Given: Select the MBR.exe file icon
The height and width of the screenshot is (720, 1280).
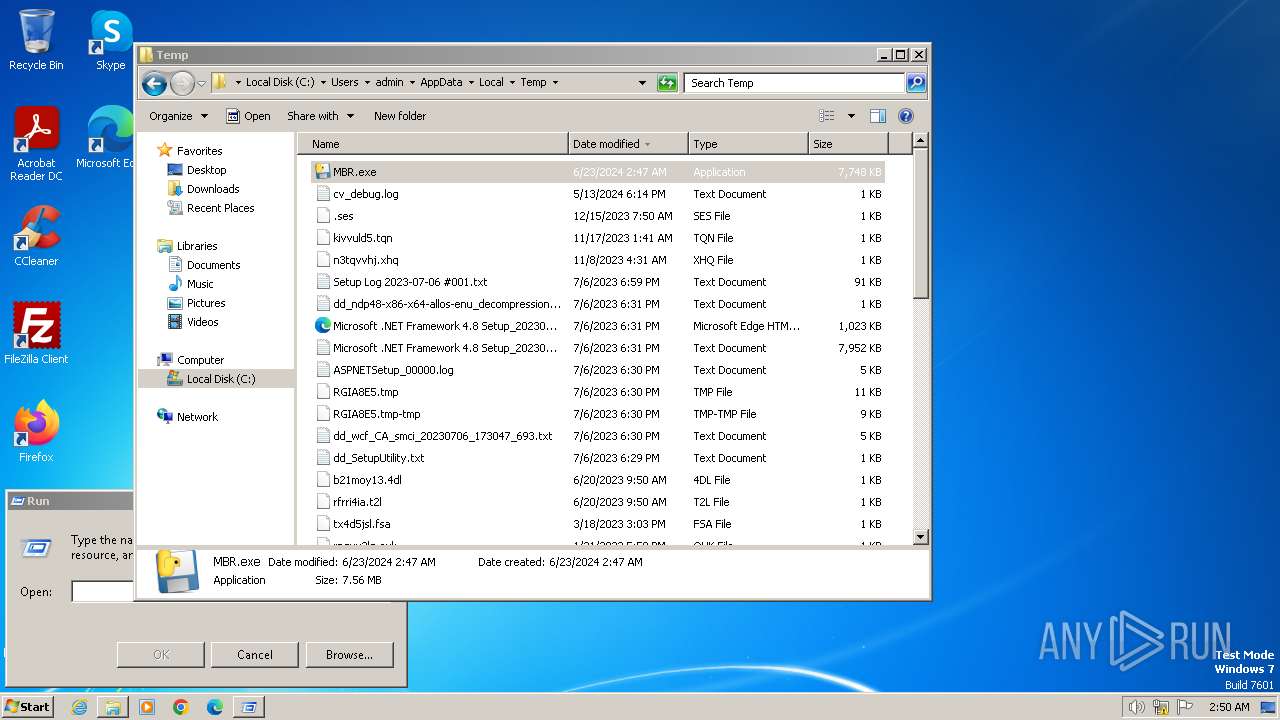Looking at the screenshot, I should coord(322,172).
